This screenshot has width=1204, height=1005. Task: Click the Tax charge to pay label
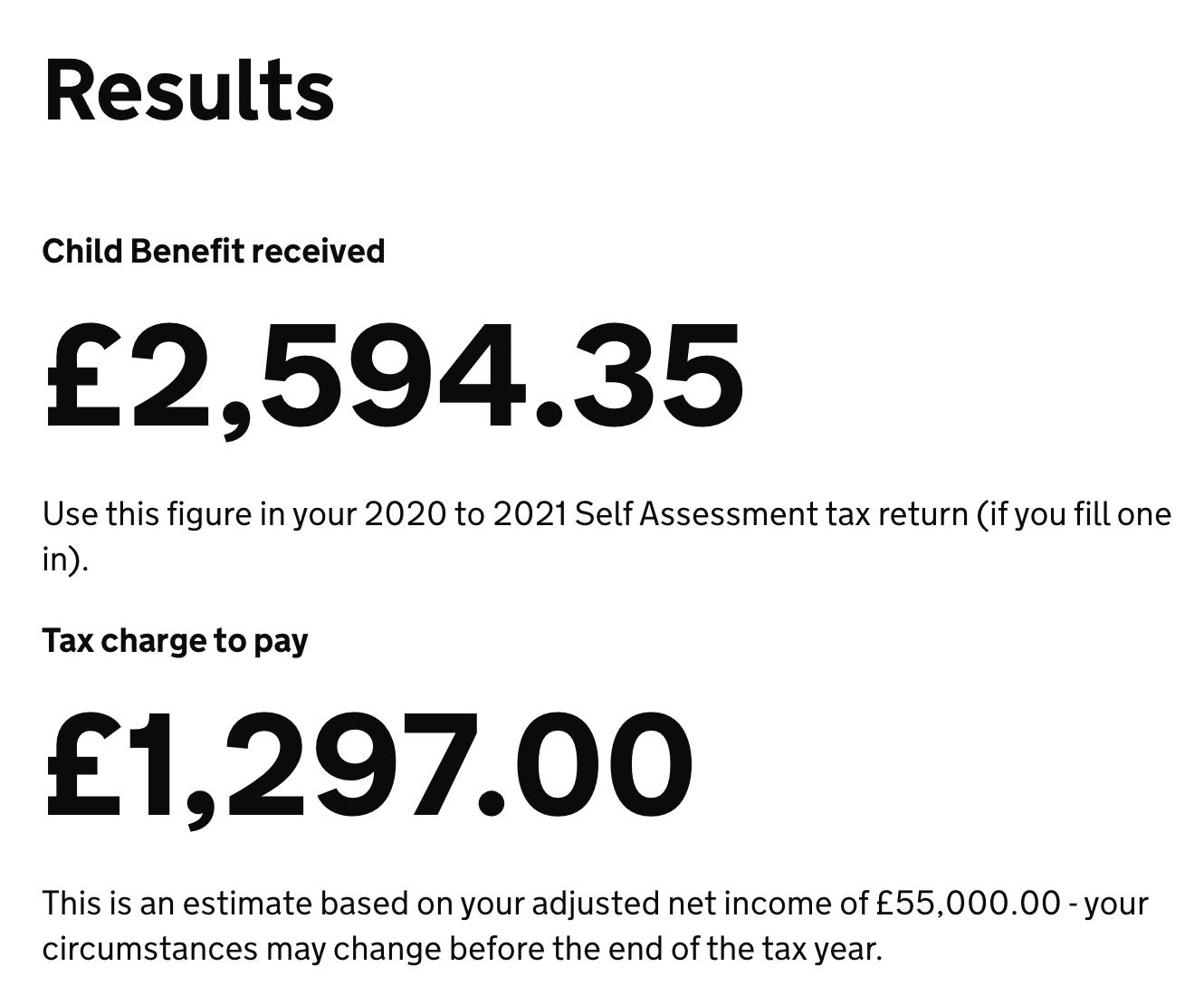(x=176, y=641)
